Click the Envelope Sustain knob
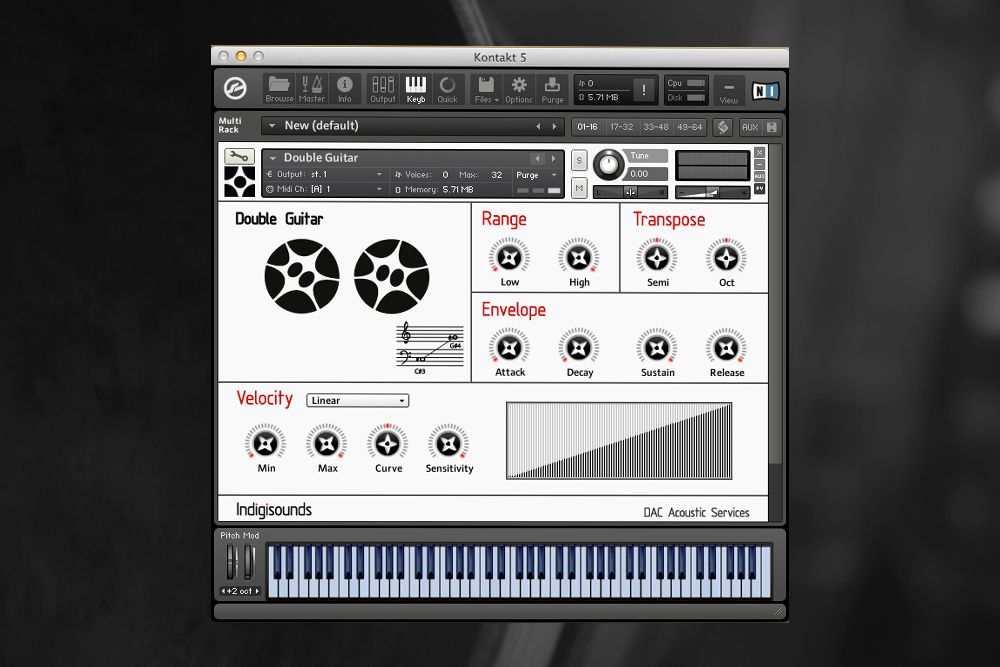Image resolution: width=1000 pixels, height=667 pixels. (x=657, y=348)
